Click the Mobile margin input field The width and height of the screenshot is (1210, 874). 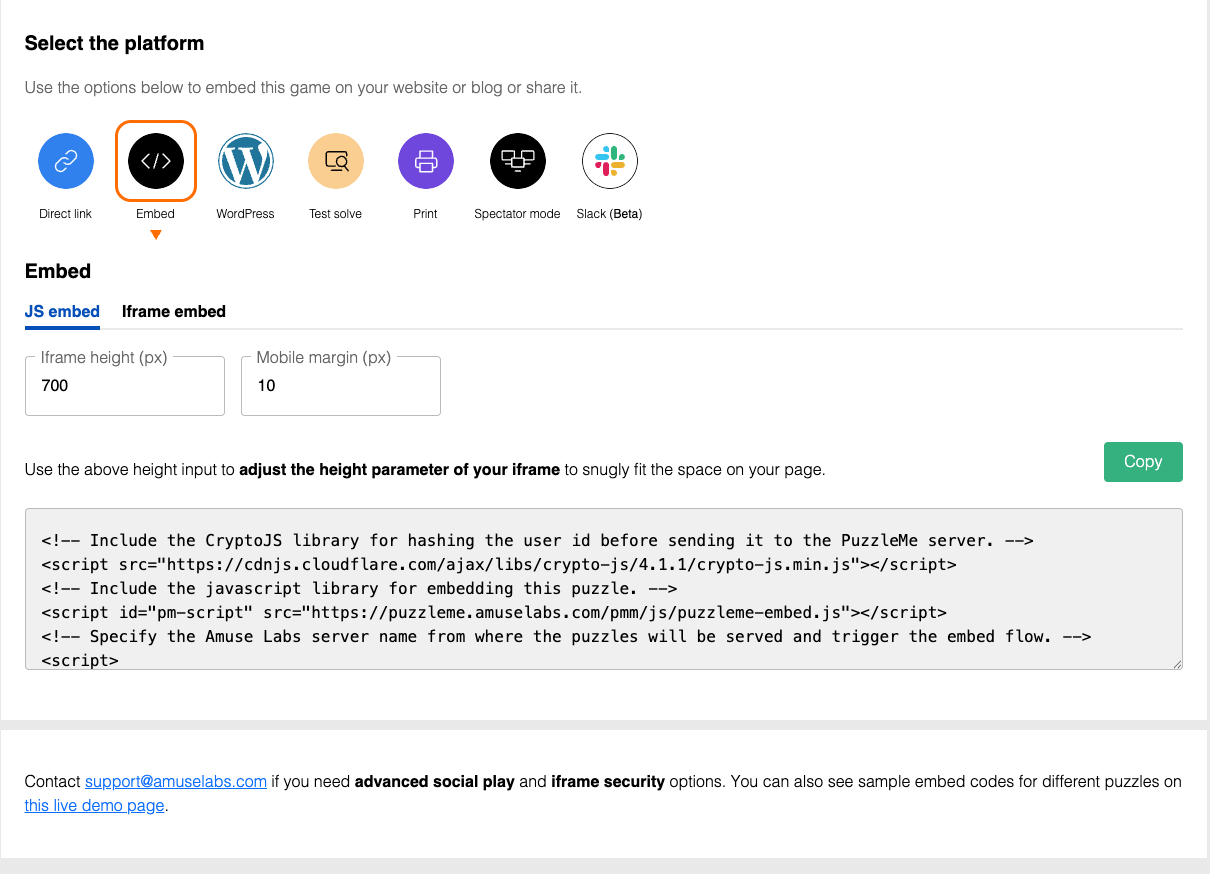pos(341,386)
